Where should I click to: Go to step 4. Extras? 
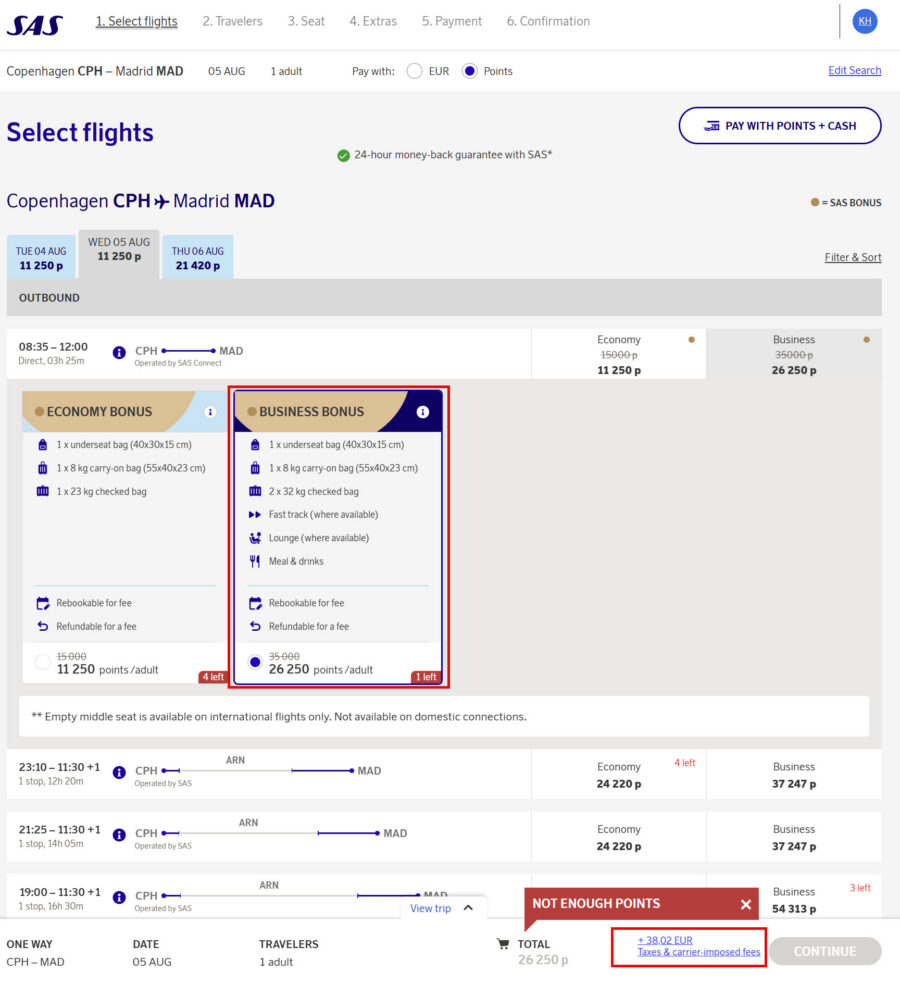373,21
